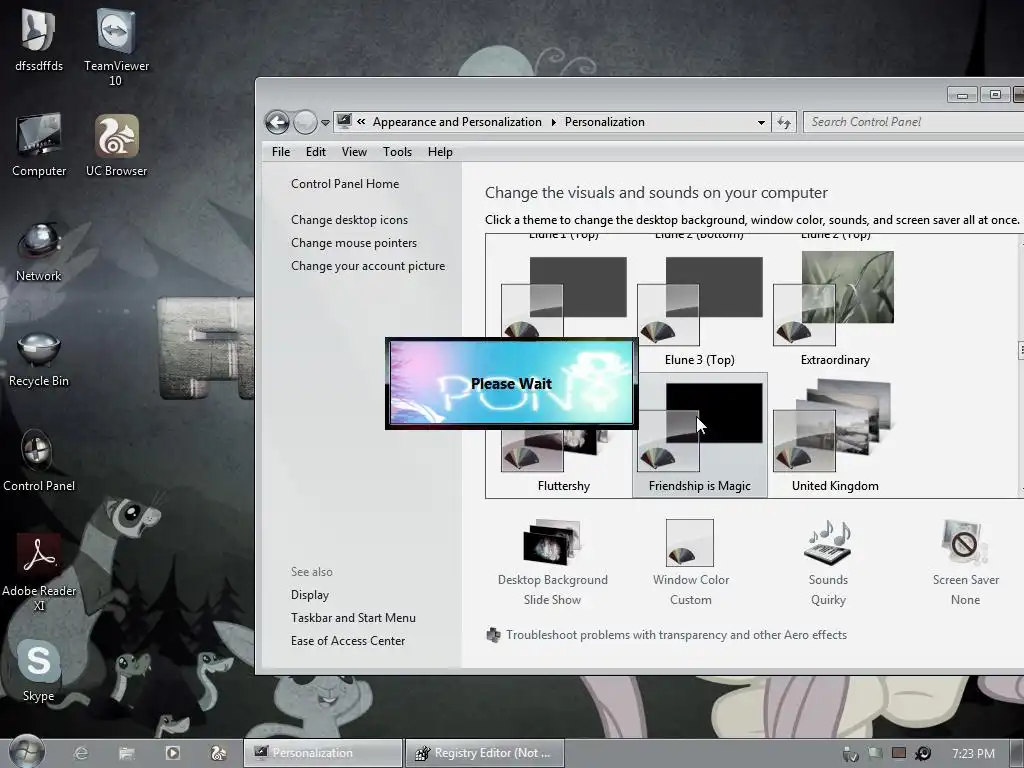Click the system tray flag icon
This screenshot has height=768, width=1024.
[x=874, y=754]
